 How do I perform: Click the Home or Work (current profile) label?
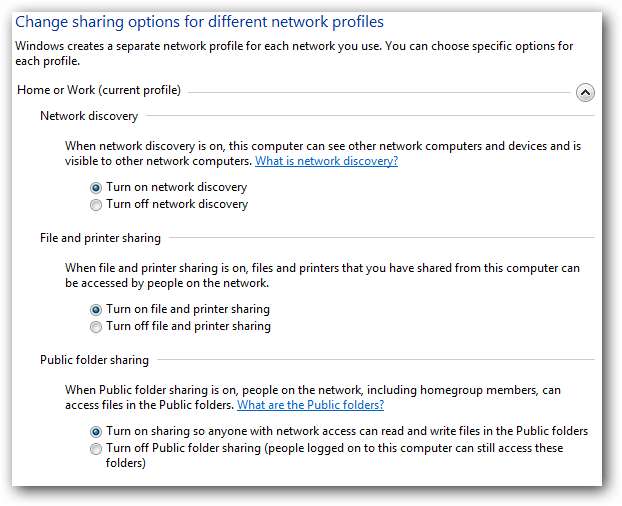[99, 90]
